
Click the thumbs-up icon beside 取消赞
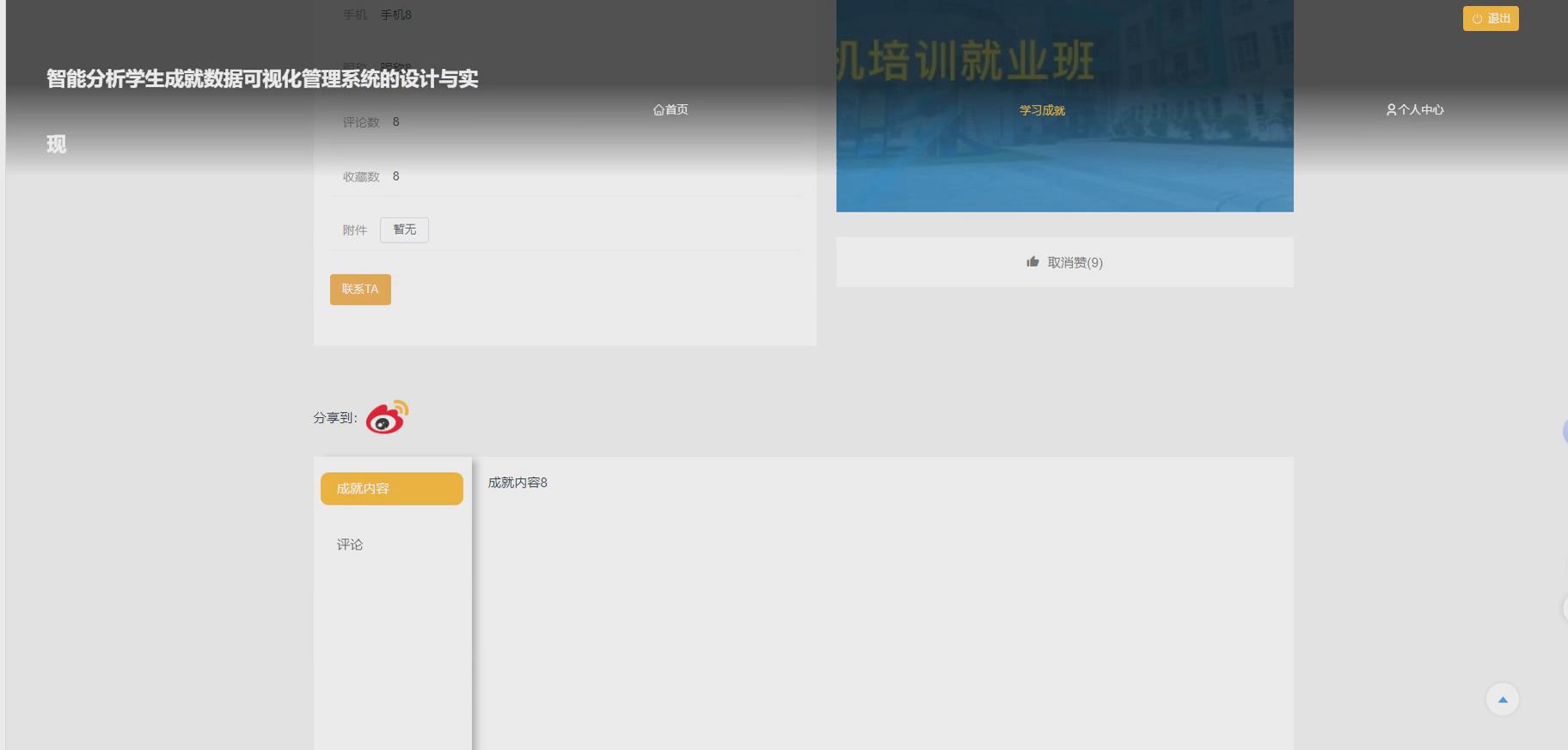click(1032, 261)
